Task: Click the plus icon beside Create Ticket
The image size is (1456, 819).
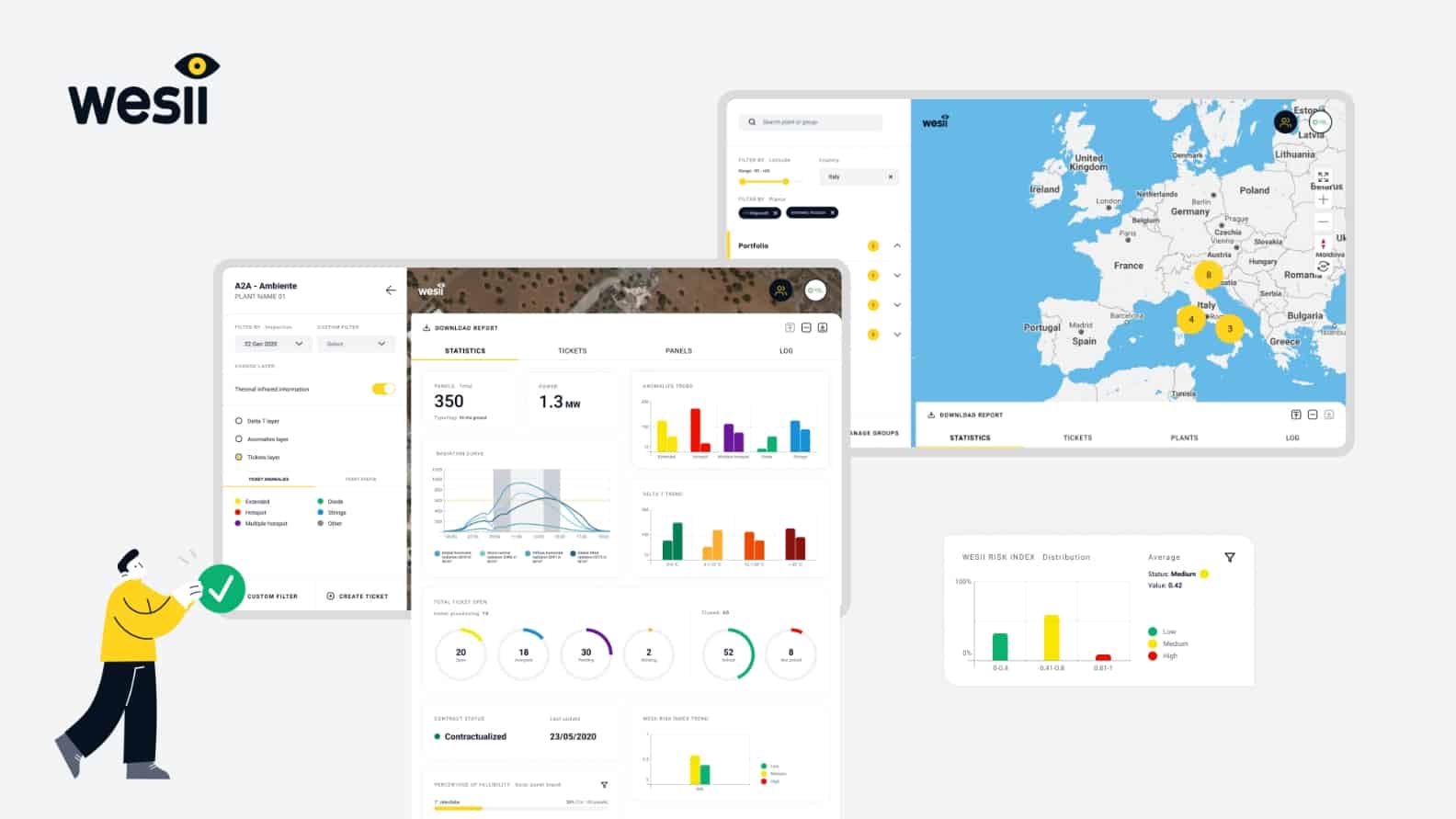Action: (331, 597)
